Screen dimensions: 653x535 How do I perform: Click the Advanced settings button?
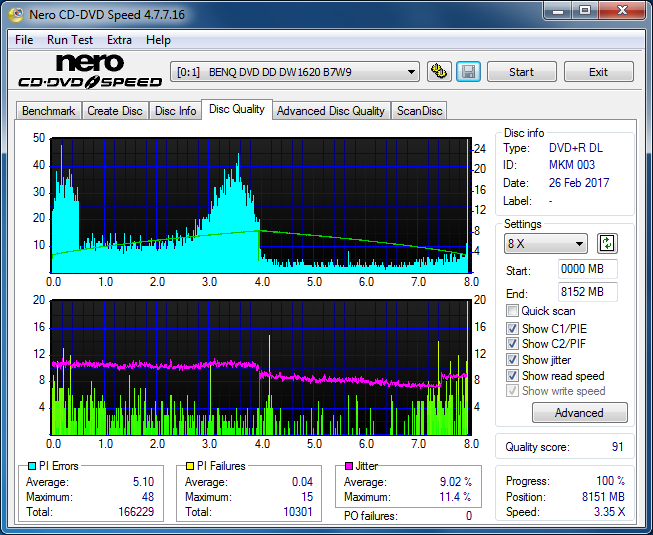tap(579, 413)
